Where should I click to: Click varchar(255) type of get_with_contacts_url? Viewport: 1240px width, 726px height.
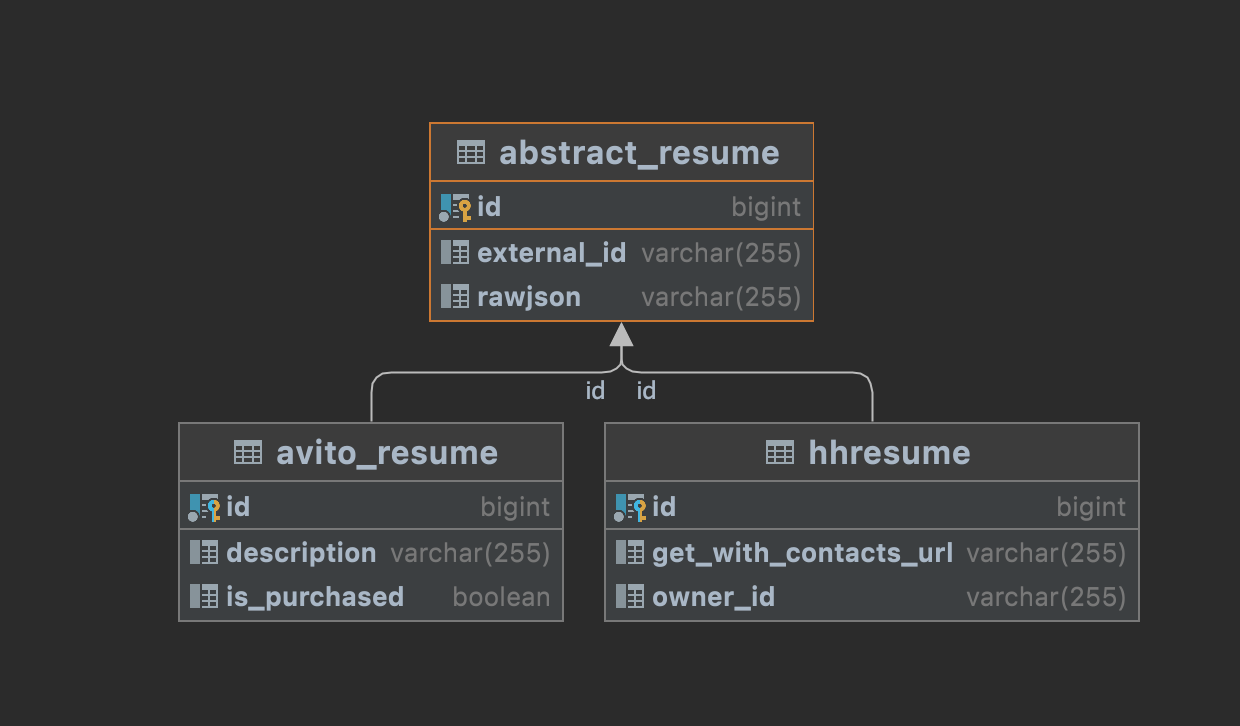click(1046, 554)
